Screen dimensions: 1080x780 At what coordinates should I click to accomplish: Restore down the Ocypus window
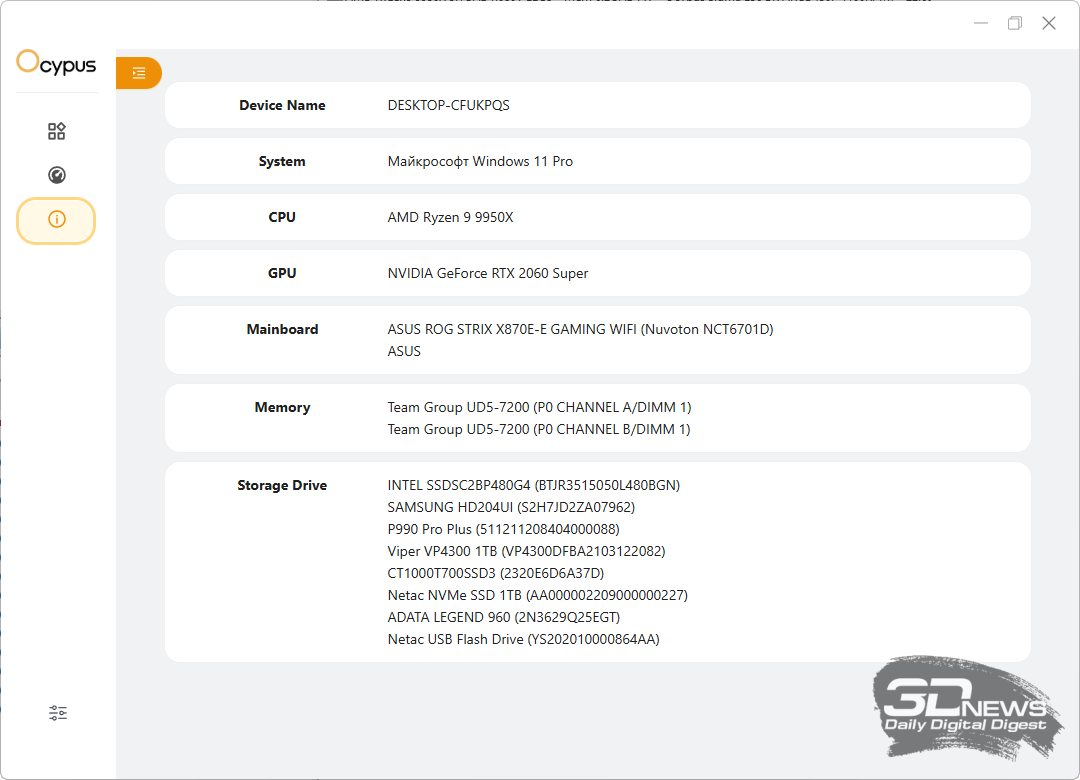point(1014,23)
